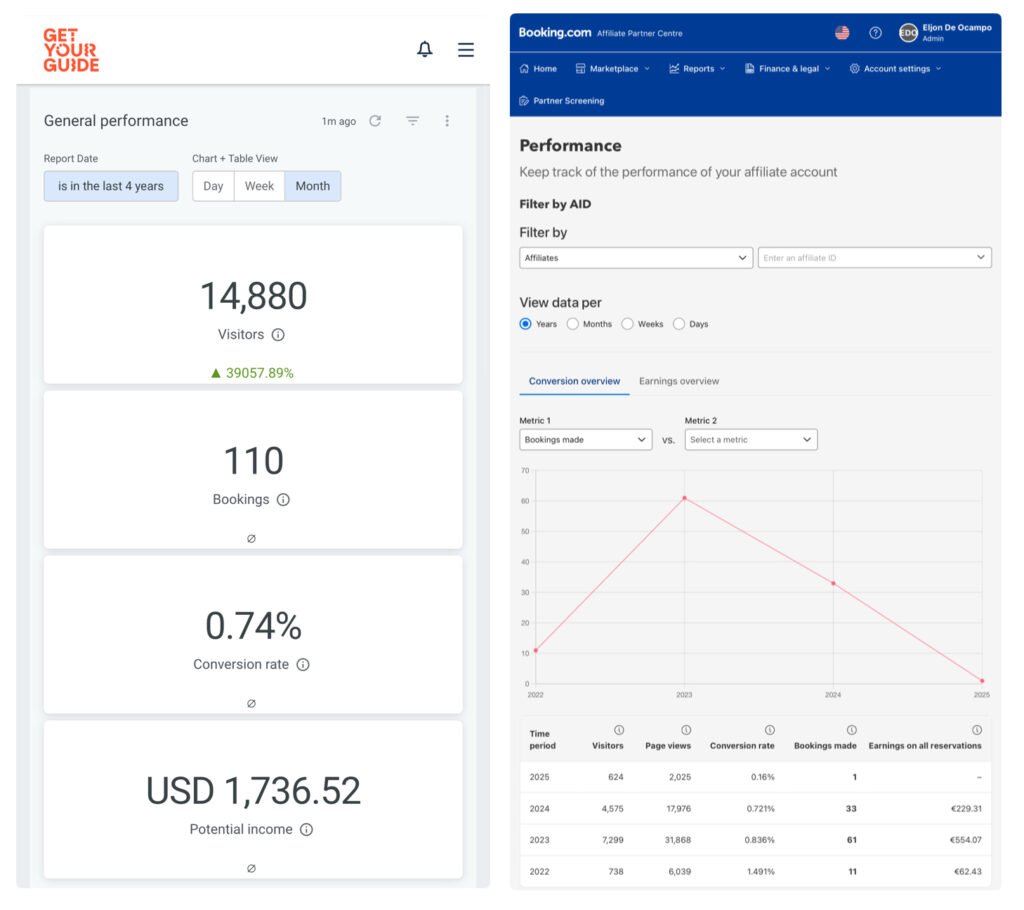Click info icon above Conversion rate column
The image size is (1024, 910).
click(x=769, y=730)
